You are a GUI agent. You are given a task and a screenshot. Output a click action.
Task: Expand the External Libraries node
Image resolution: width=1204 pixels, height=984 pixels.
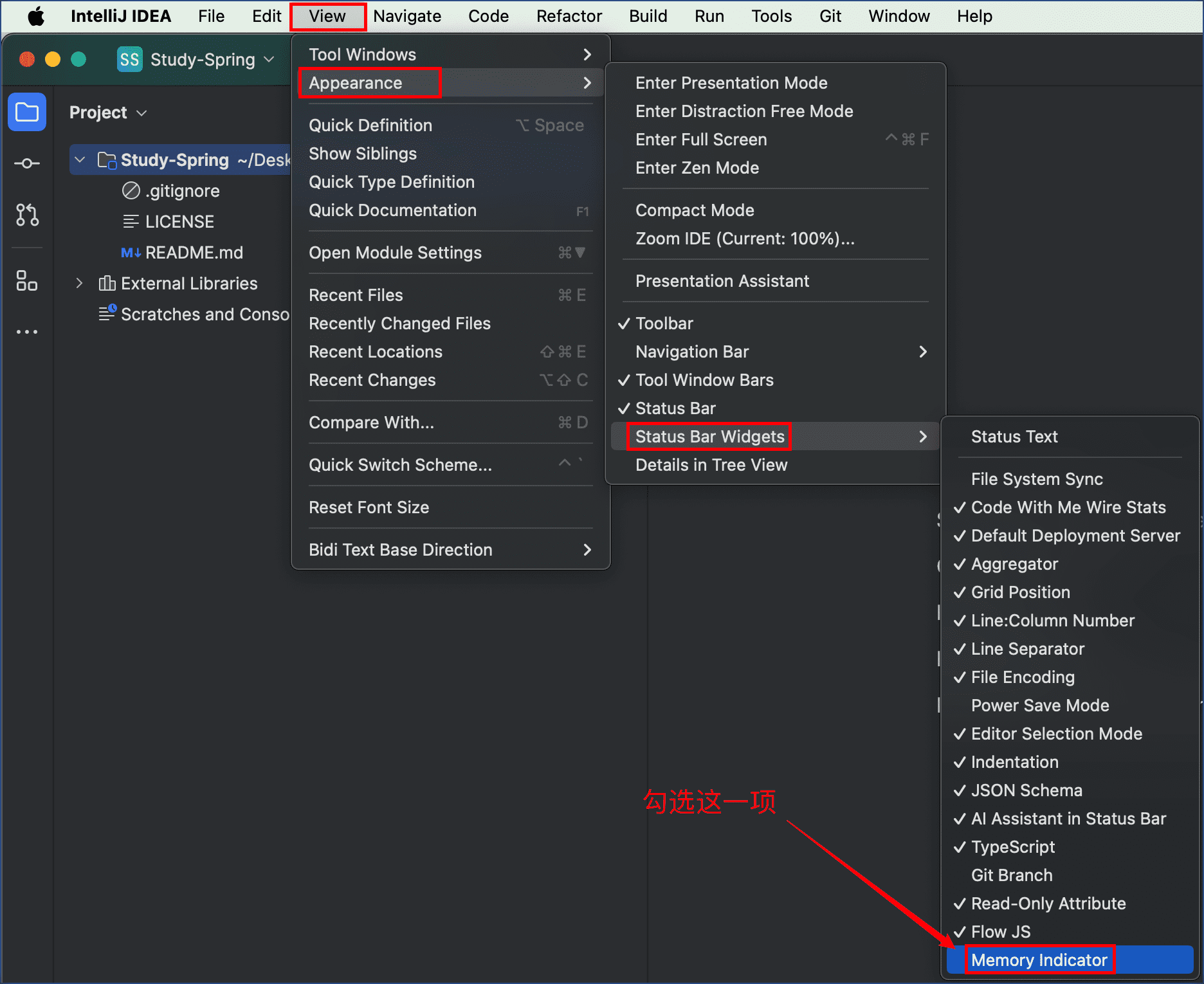coord(80,283)
